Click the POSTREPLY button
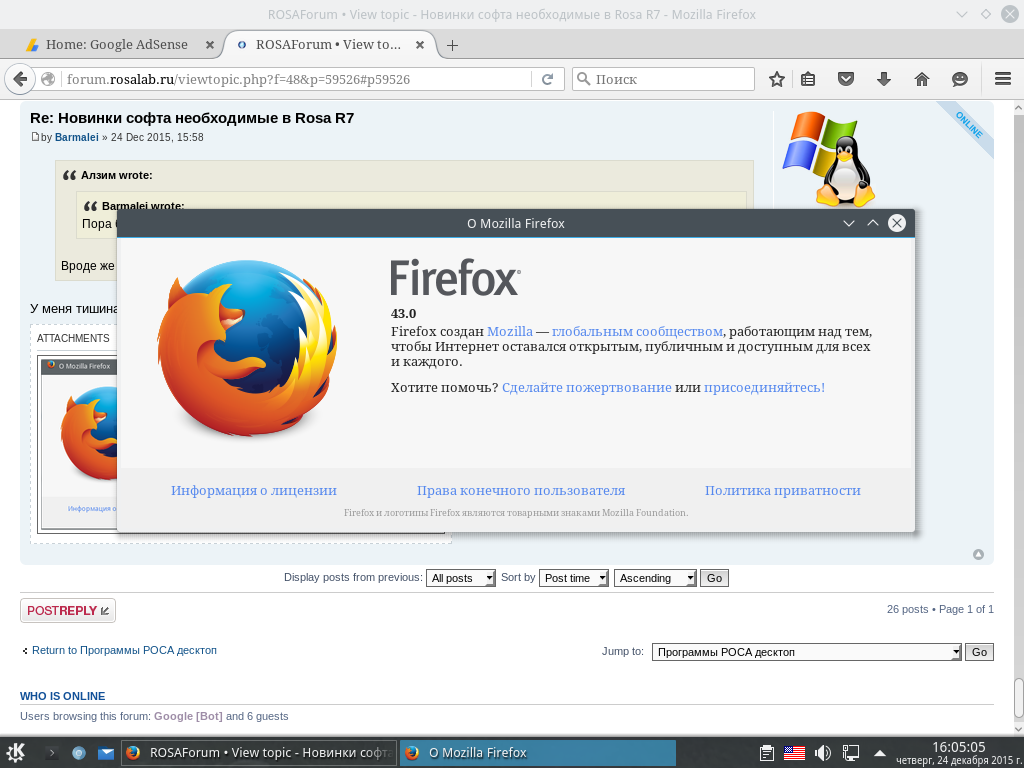 [x=68, y=611]
